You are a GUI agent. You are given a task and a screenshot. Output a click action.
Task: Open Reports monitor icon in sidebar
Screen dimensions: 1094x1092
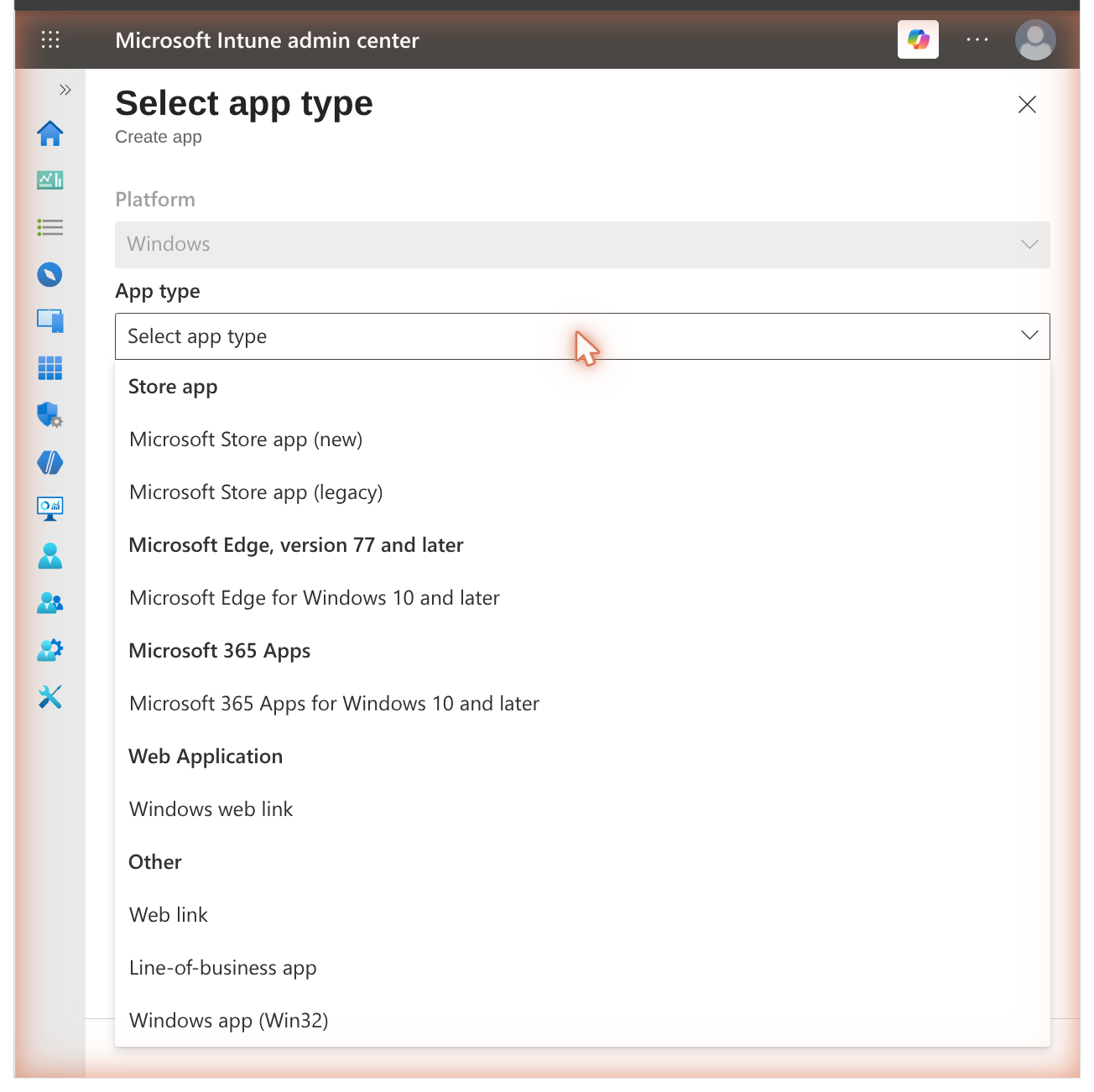[x=50, y=509]
